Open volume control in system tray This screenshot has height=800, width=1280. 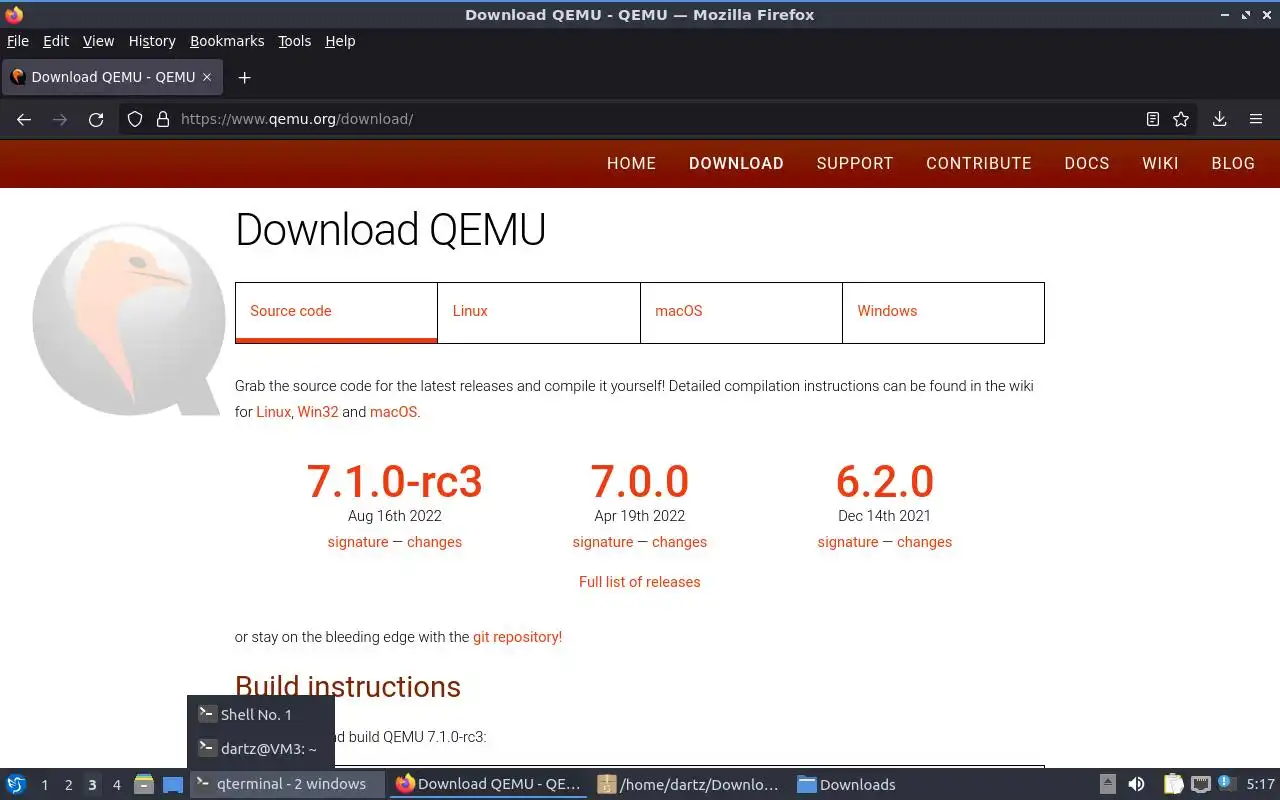[x=1136, y=784]
